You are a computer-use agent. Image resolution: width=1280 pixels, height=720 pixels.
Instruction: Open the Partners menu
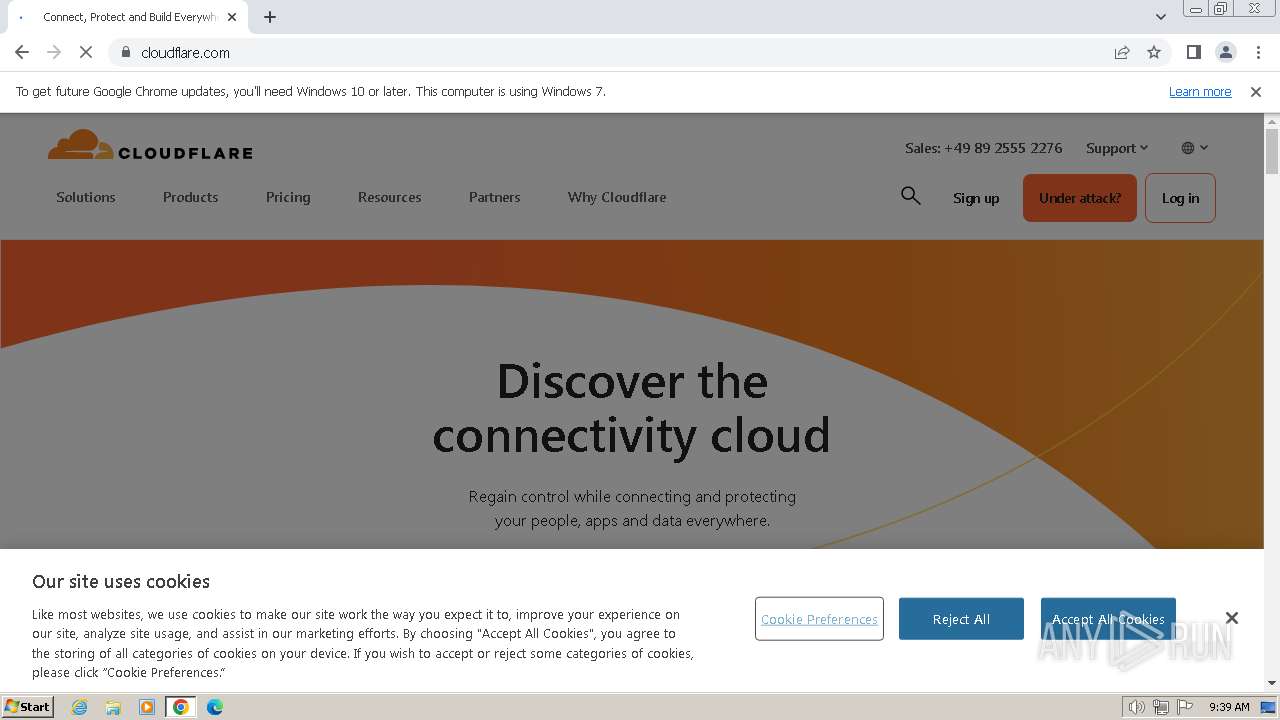coord(494,197)
